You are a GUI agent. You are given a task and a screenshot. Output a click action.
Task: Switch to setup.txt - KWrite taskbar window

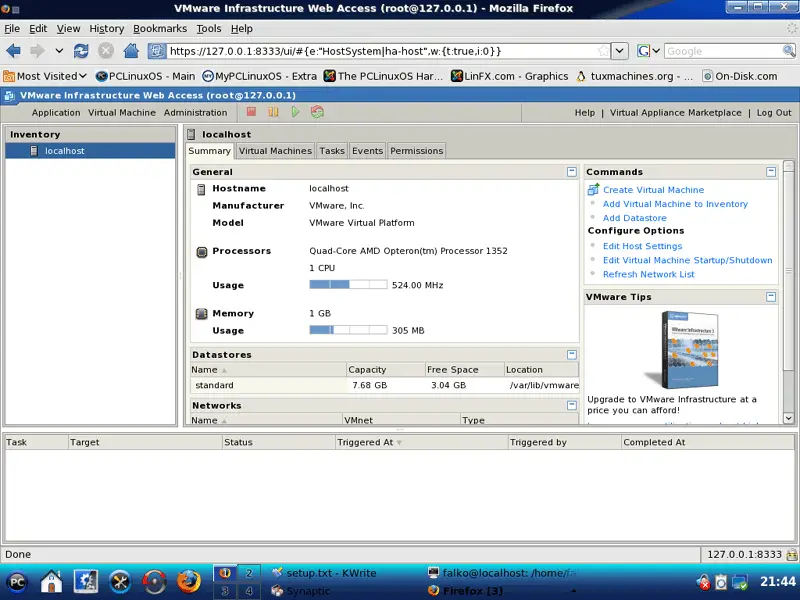(324, 573)
